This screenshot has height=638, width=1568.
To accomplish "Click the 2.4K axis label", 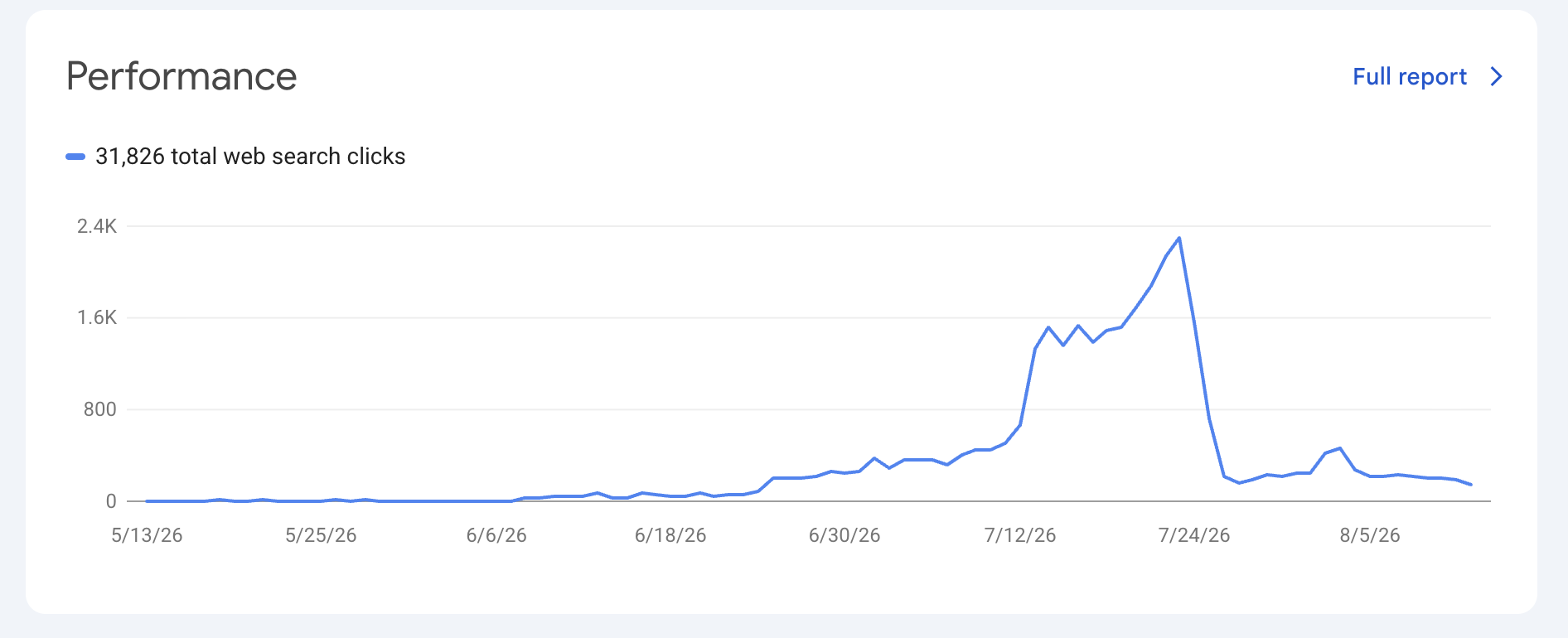I will tap(97, 226).
